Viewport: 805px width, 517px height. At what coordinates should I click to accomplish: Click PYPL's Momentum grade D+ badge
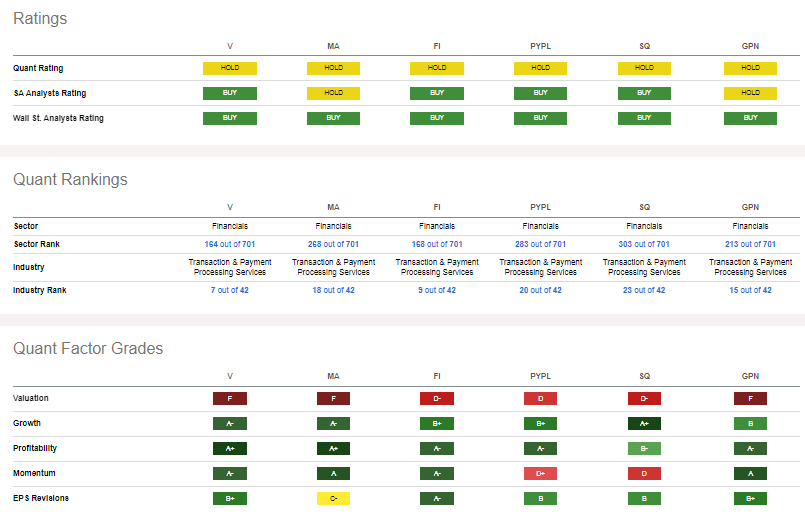pyautogui.click(x=541, y=473)
